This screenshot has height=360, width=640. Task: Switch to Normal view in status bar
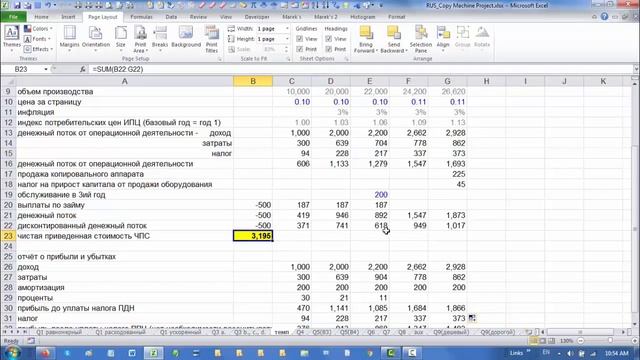tap(533, 340)
